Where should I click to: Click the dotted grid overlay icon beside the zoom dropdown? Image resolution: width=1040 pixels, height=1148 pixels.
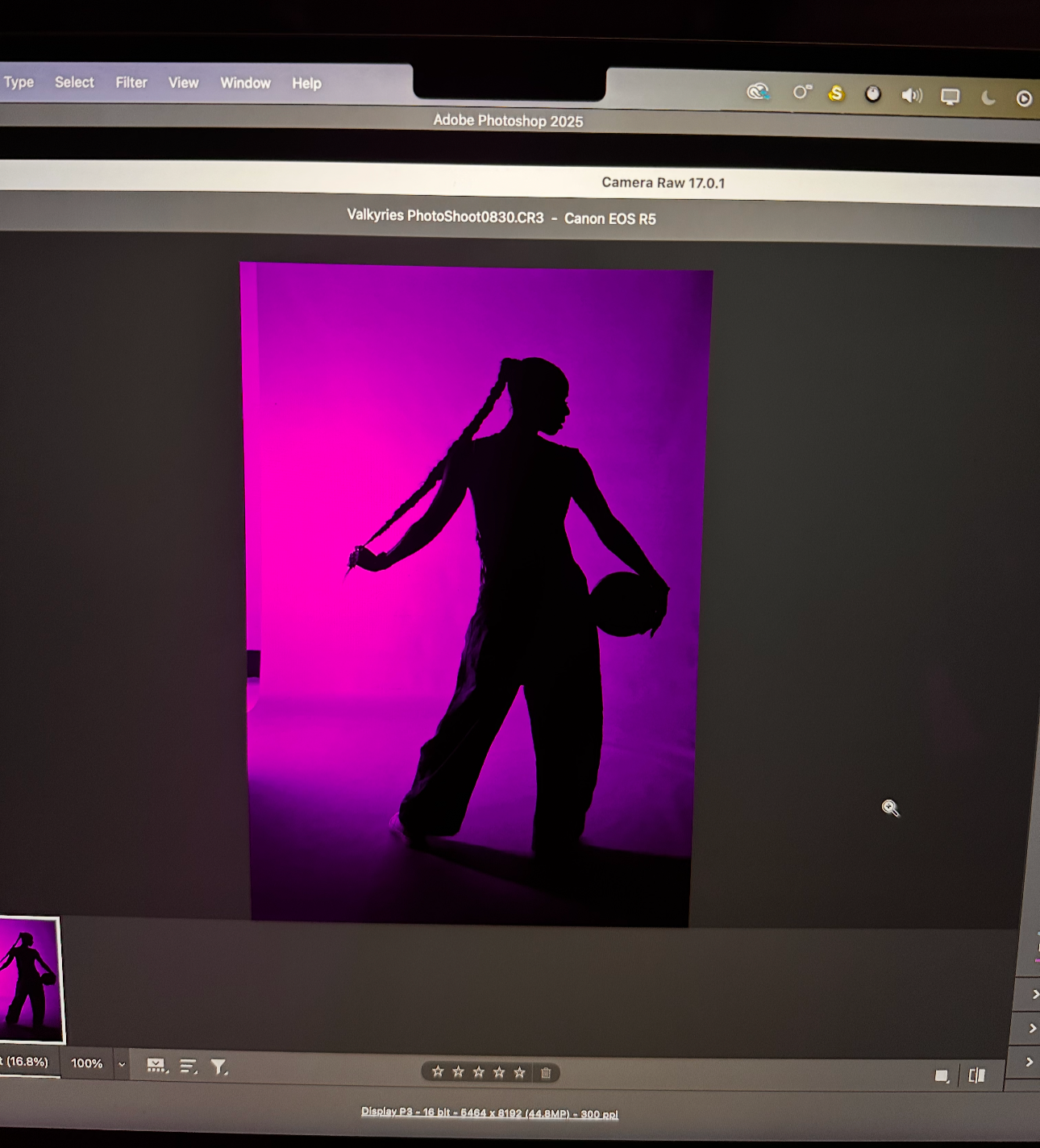tap(157, 1065)
